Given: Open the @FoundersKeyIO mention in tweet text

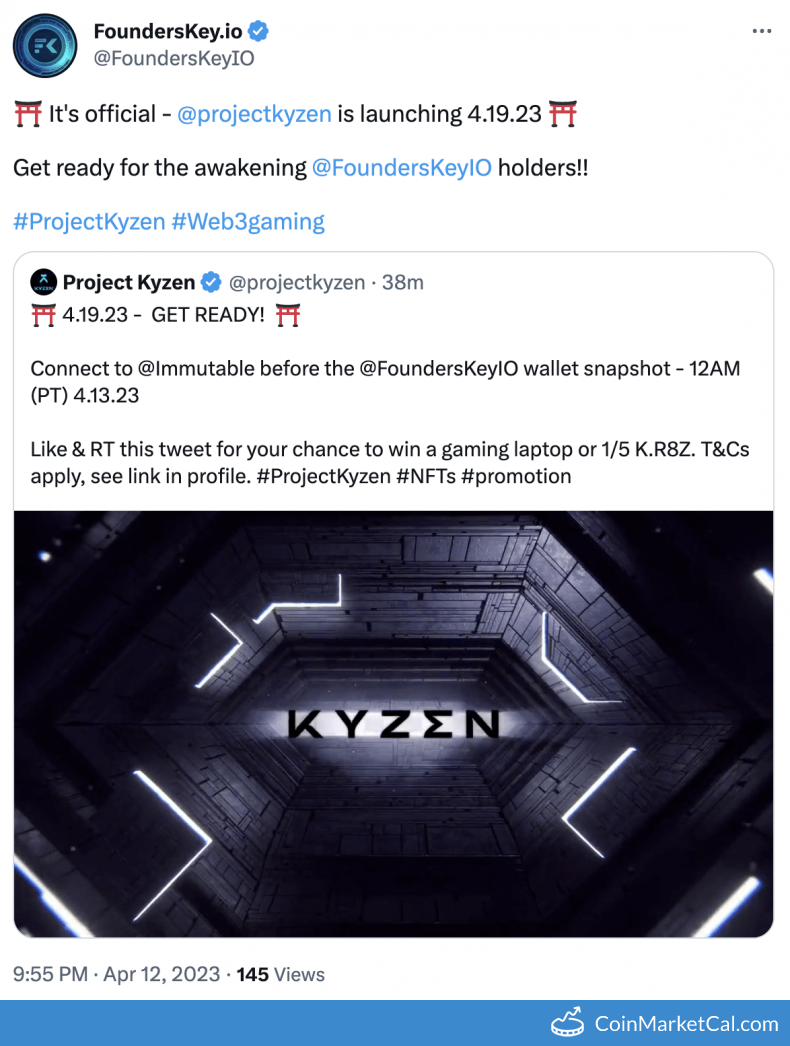Looking at the screenshot, I should tap(402, 167).
